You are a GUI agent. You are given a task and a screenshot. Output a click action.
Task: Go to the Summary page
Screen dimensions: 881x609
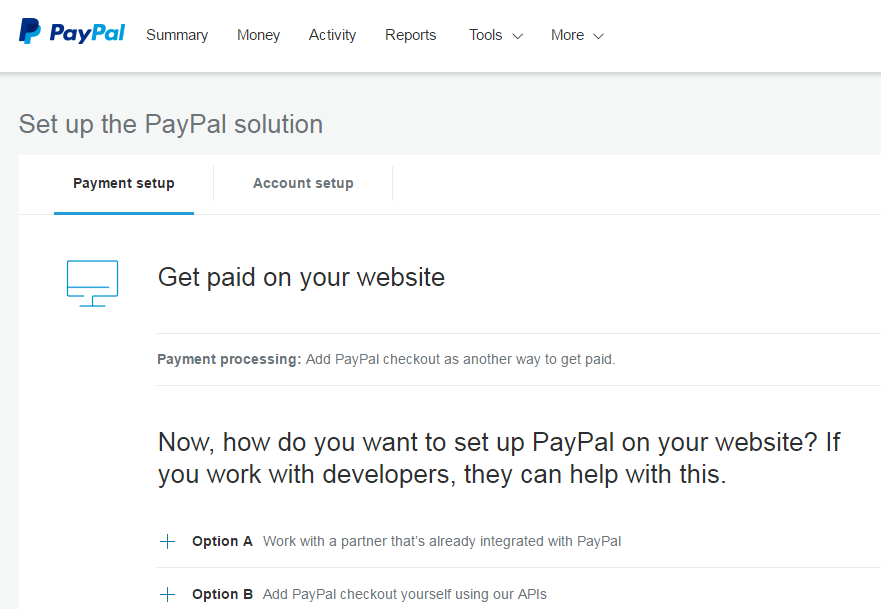[177, 35]
